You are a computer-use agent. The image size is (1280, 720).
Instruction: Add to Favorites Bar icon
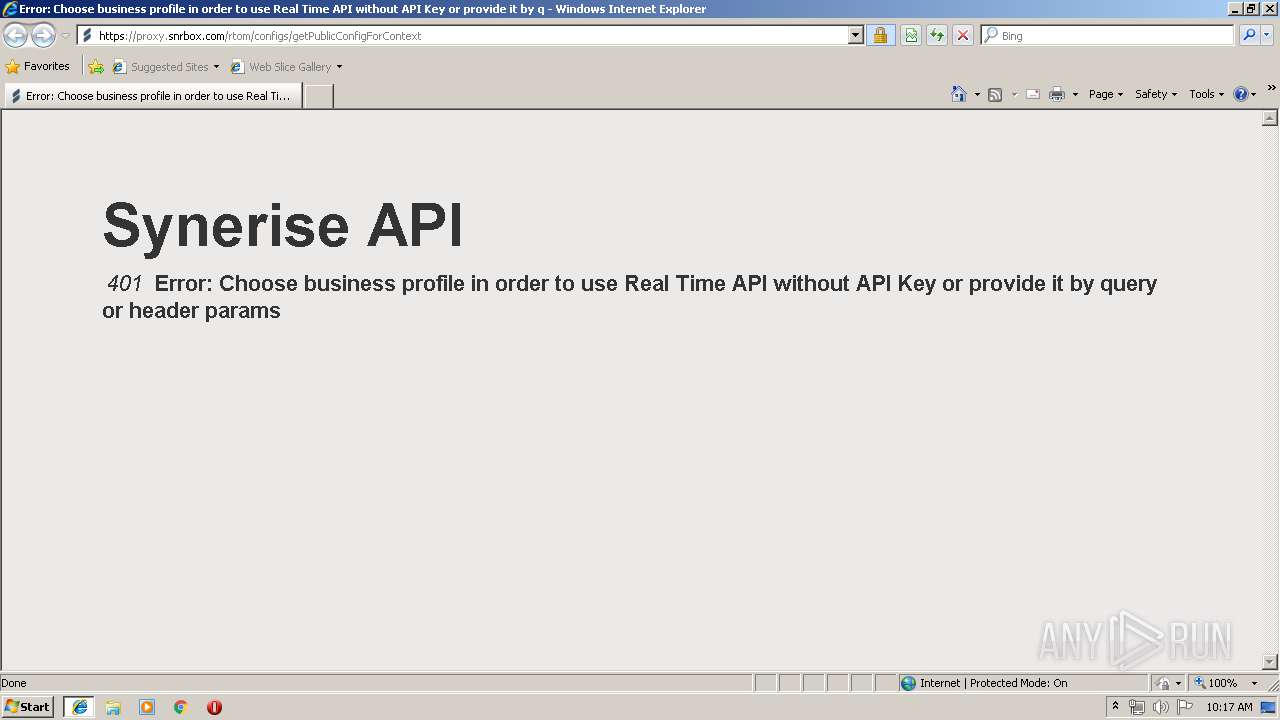tap(96, 67)
